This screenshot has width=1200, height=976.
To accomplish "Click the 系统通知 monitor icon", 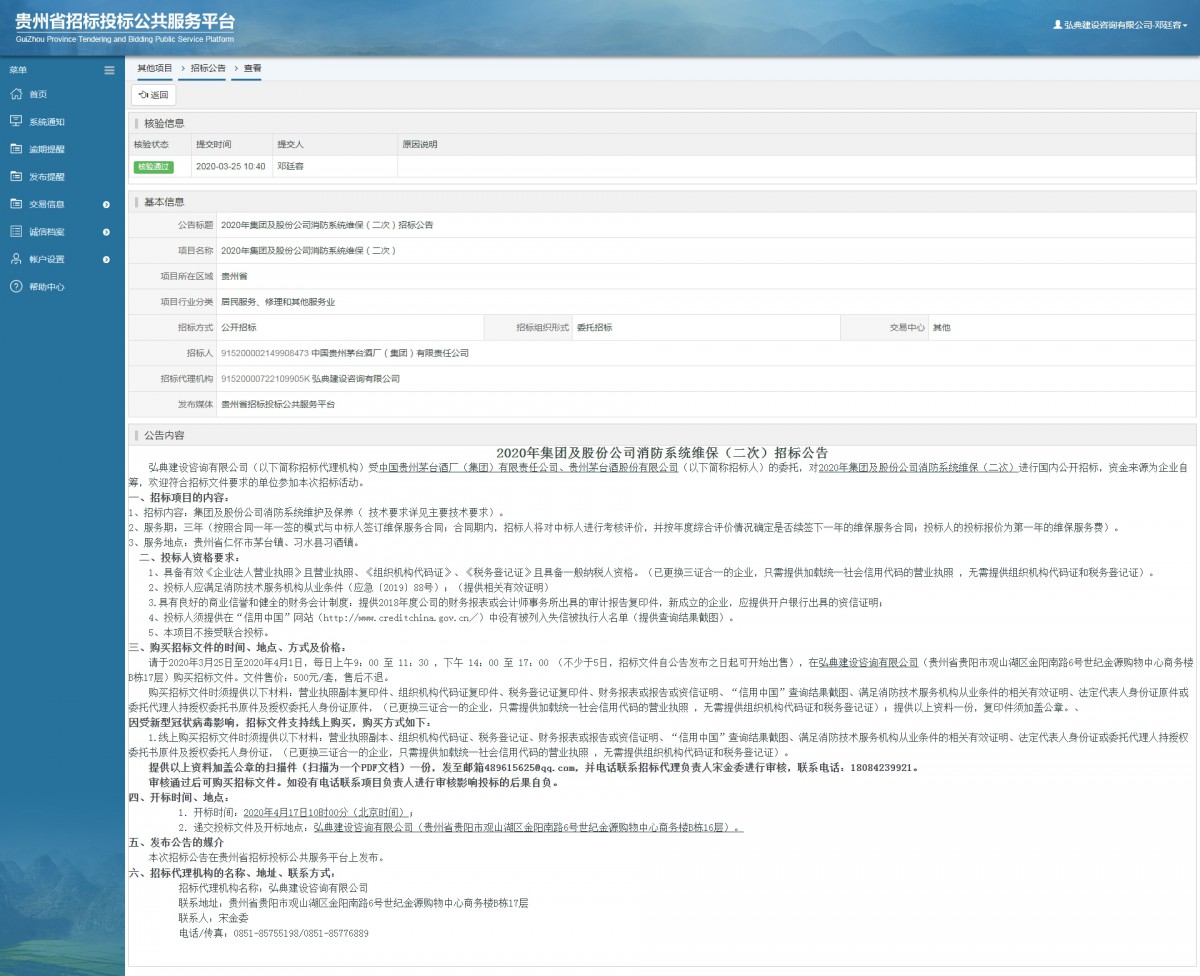I will 15,121.
